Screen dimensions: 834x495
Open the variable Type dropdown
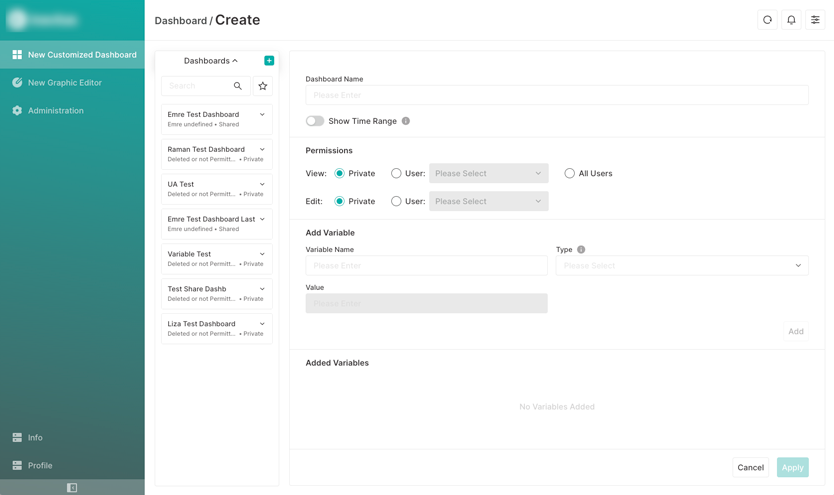[x=682, y=266]
